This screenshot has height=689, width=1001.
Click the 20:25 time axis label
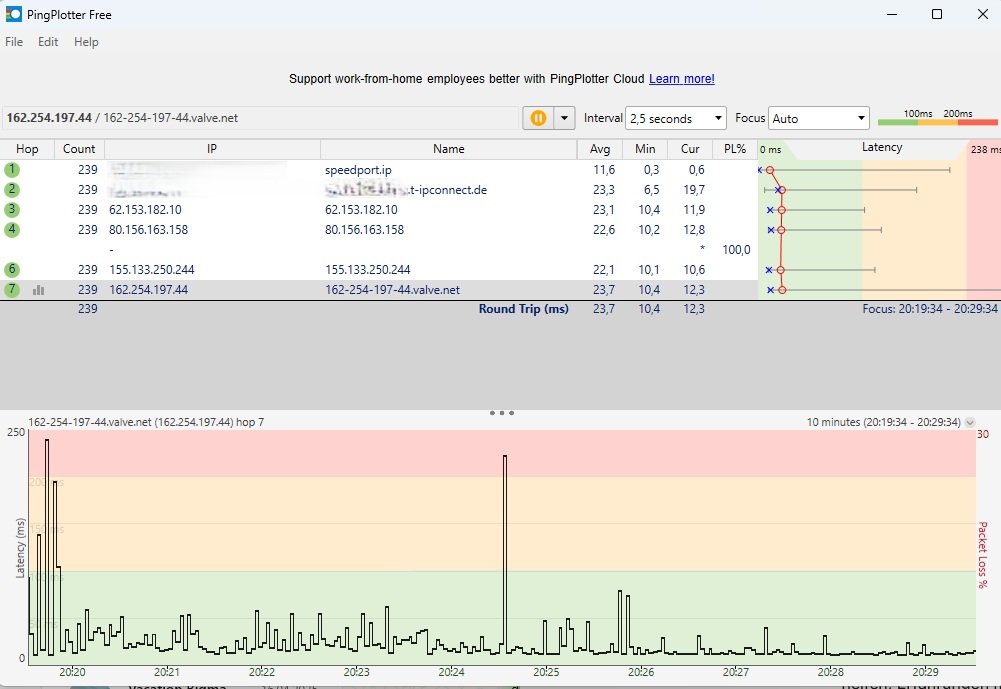click(546, 672)
